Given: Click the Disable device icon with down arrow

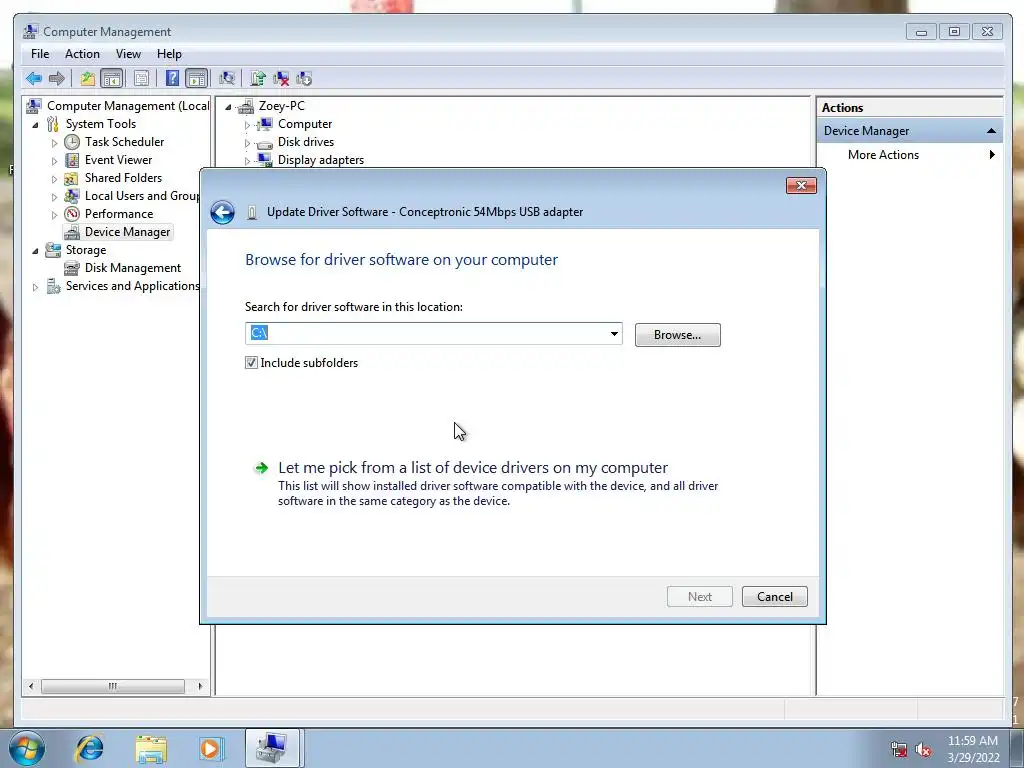Looking at the screenshot, I should pos(304,79).
